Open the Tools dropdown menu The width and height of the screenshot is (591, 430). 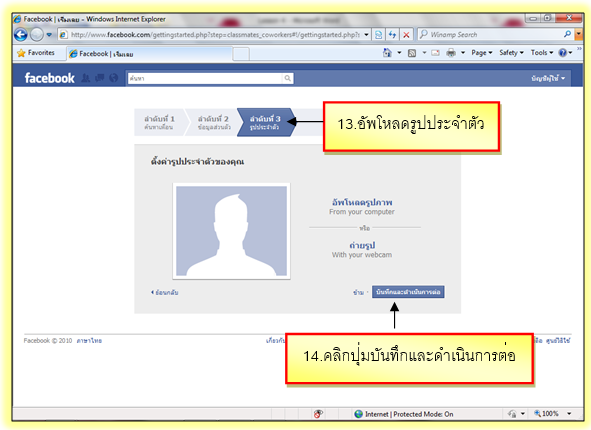click(x=542, y=53)
